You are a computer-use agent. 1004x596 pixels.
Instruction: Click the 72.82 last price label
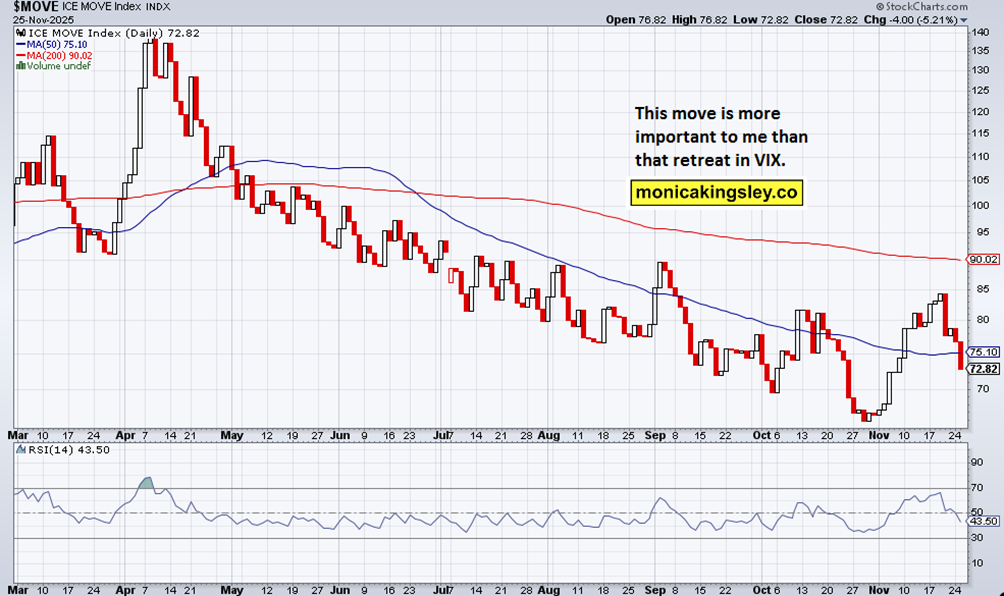click(x=983, y=369)
